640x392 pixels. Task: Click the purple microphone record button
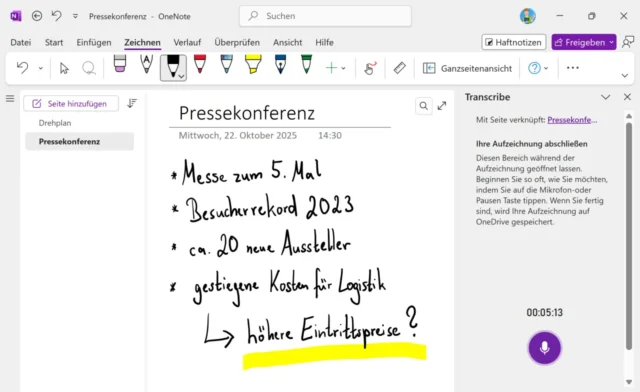[544, 348]
